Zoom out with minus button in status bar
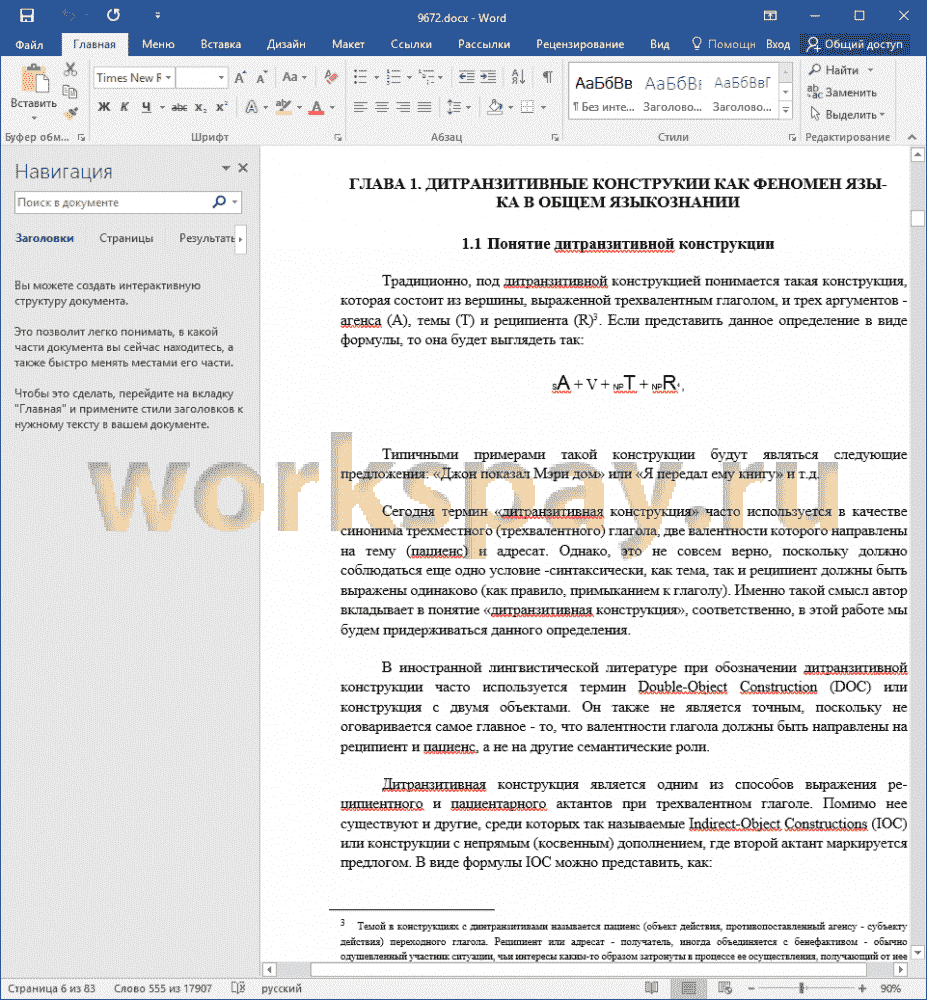This screenshot has width=927, height=1000. [750, 988]
